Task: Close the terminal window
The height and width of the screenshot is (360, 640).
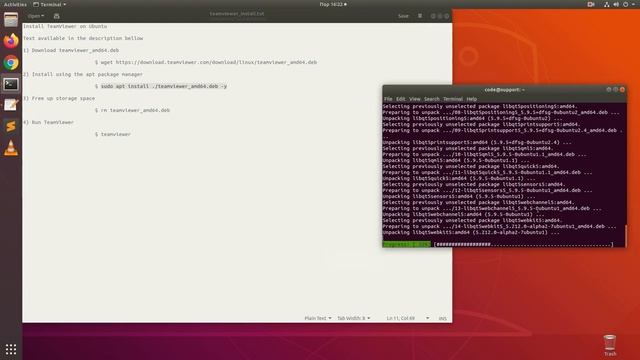Action: coord(622,89)
